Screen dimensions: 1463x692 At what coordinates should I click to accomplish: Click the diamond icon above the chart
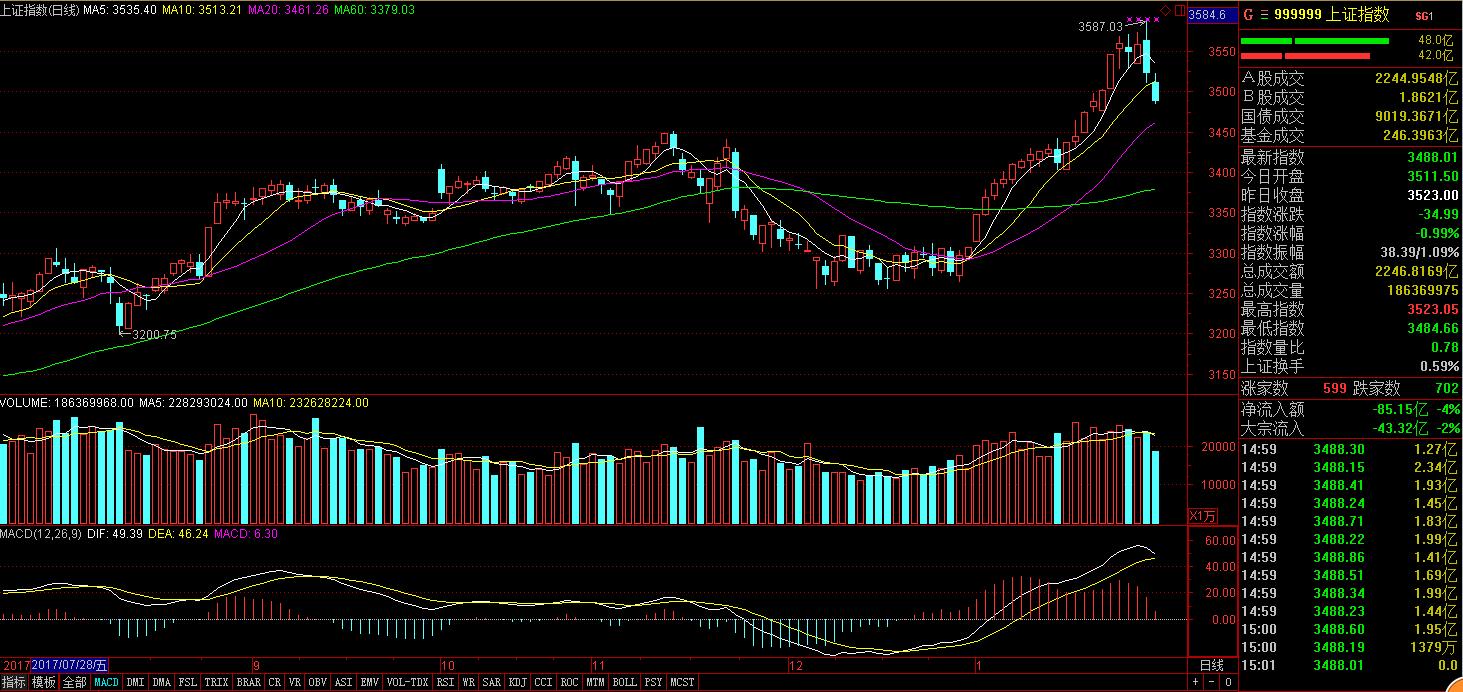click(1164, 9)
